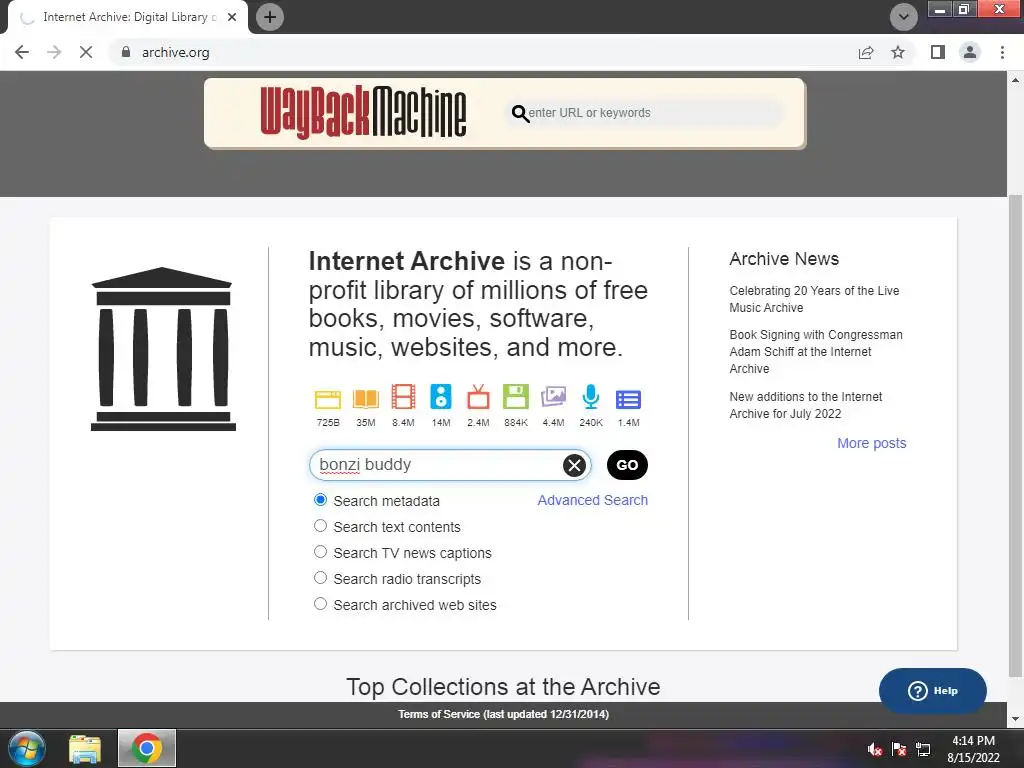Click the page vertical scrollbar thumb

(x=1015, y=434)
